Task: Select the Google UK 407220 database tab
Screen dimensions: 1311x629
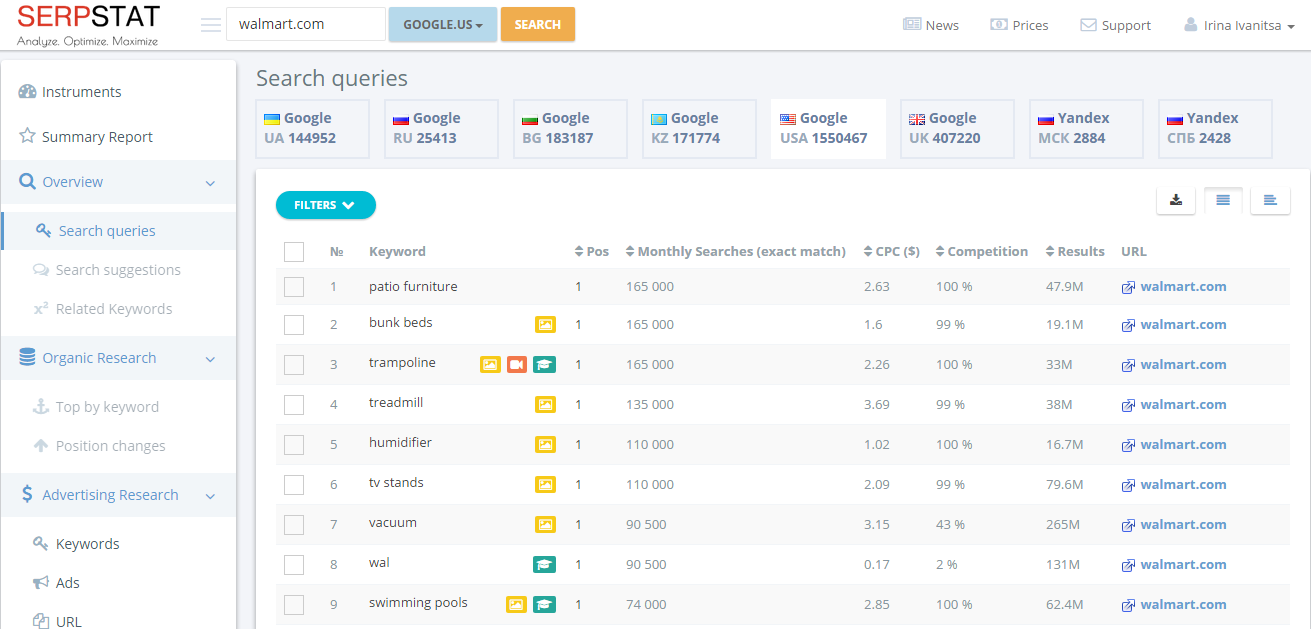Action: click(957, 128)
